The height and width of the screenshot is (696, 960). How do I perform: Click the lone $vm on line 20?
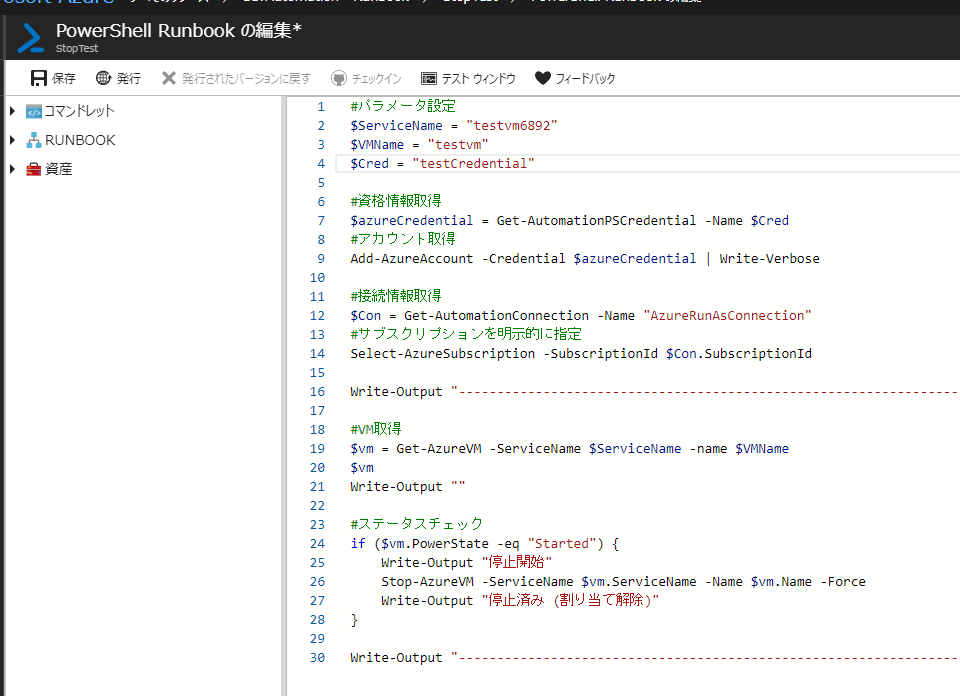(x=362, y=468)
